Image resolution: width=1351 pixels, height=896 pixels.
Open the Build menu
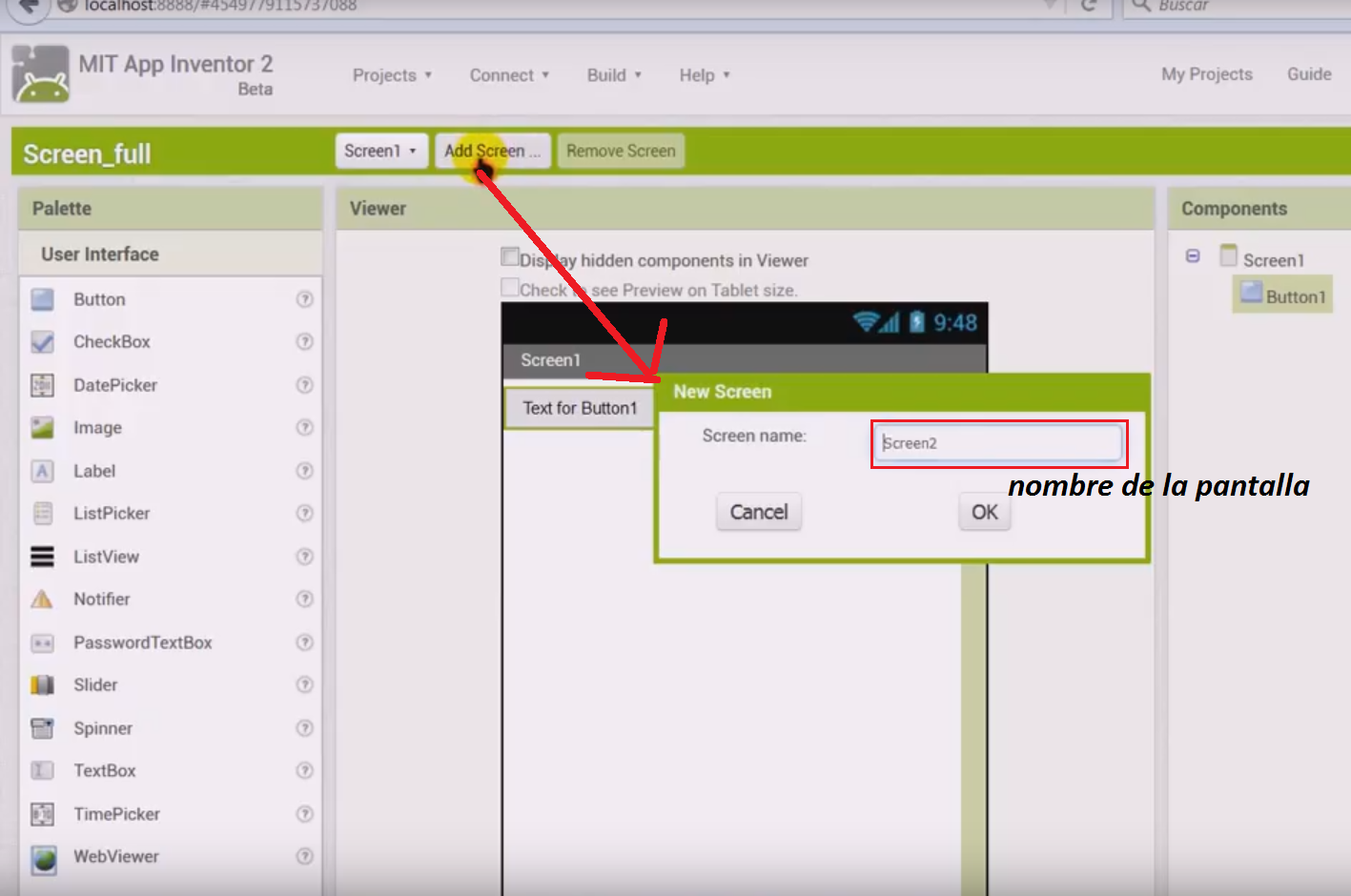click(612, 74)
